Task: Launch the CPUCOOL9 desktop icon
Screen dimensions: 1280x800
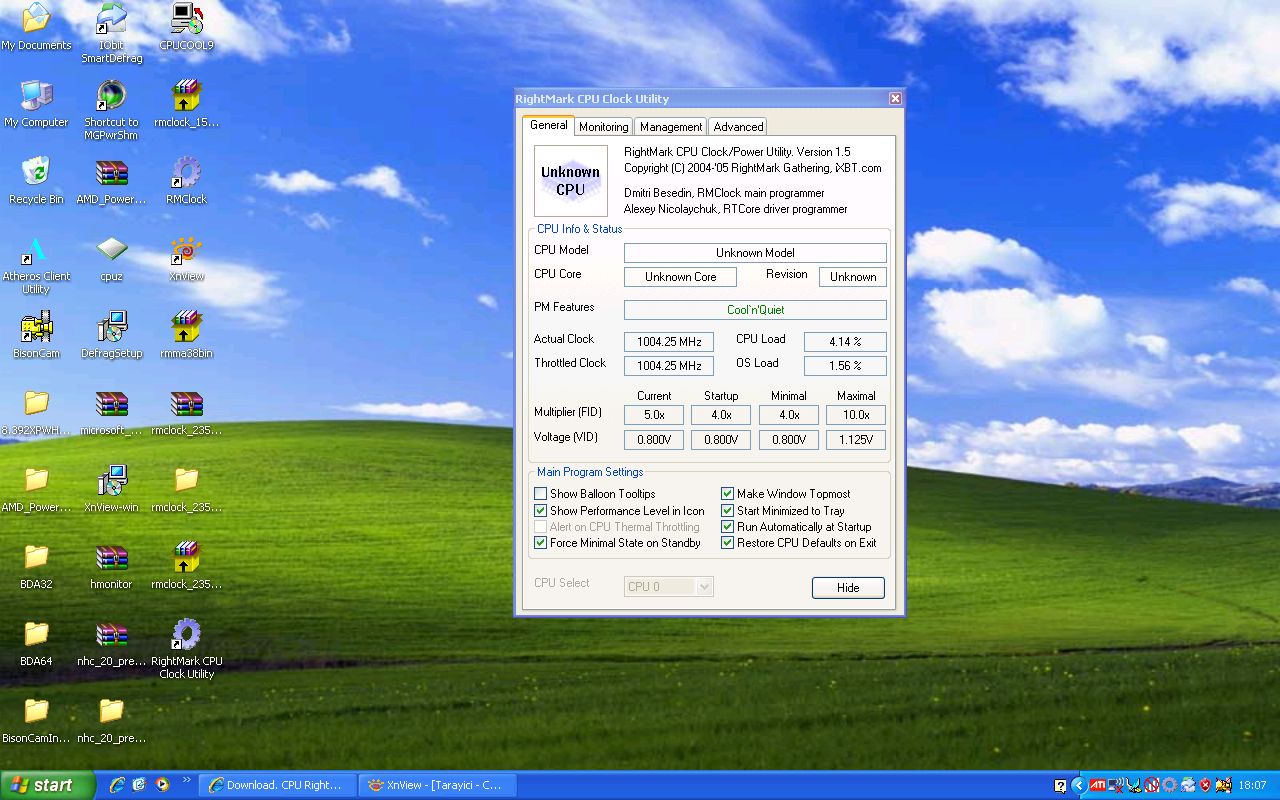Action: pyautogui.click(x=186, y=28)
